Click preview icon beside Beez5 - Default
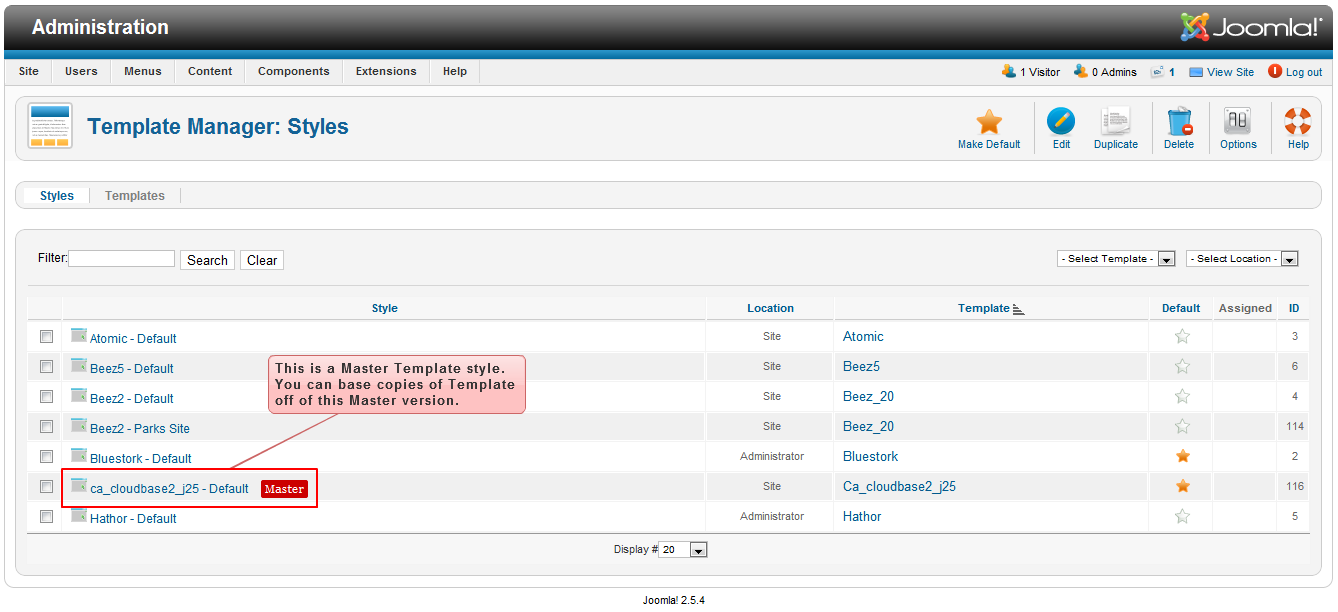This screenshot has height=612, width=1338. tap(79, 365)
